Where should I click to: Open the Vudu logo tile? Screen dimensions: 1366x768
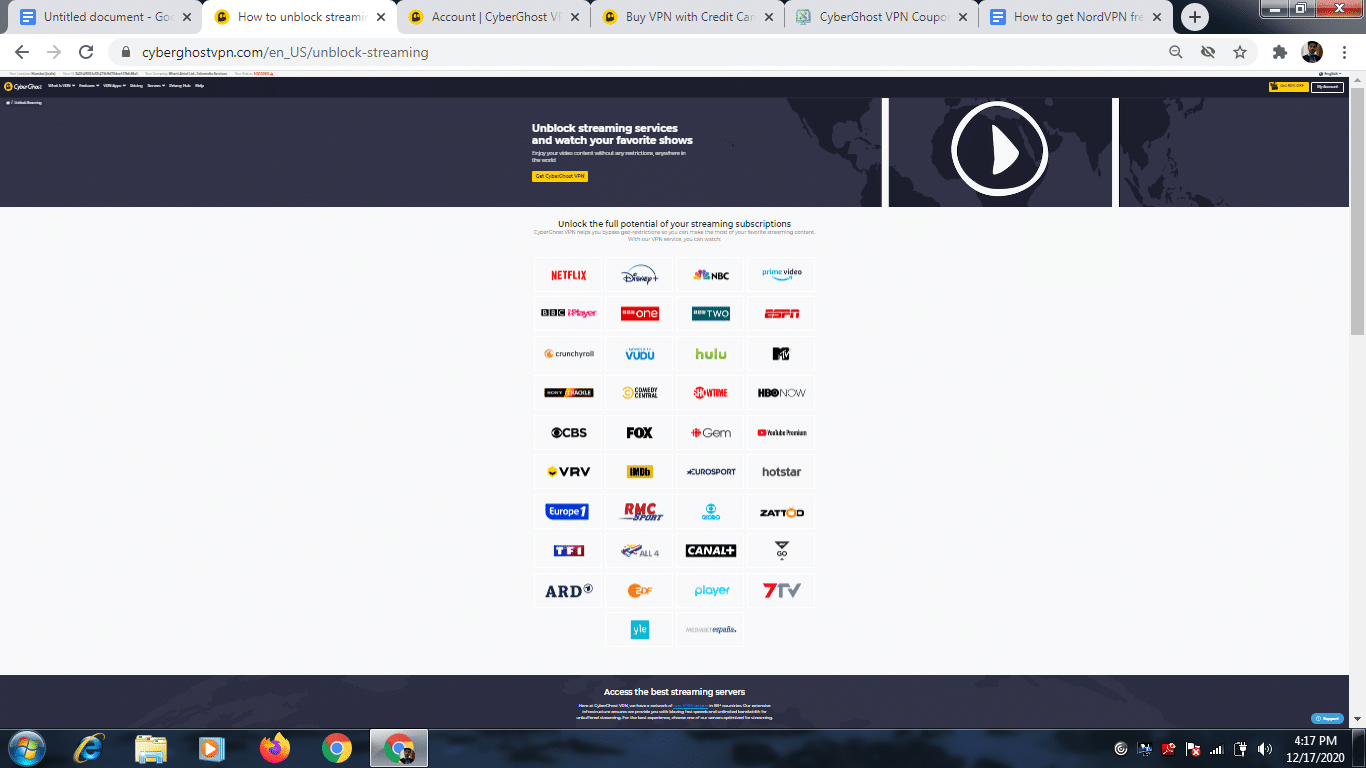pos(640,354)
